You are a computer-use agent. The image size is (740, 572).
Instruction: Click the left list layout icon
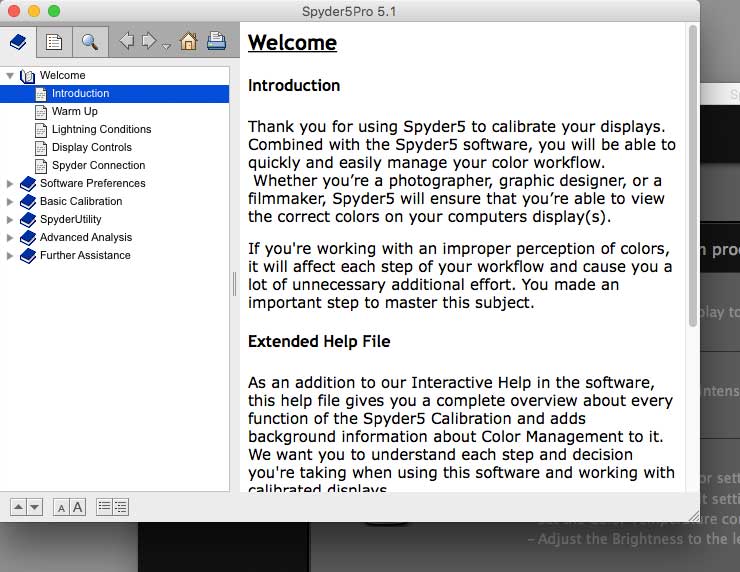104,507
